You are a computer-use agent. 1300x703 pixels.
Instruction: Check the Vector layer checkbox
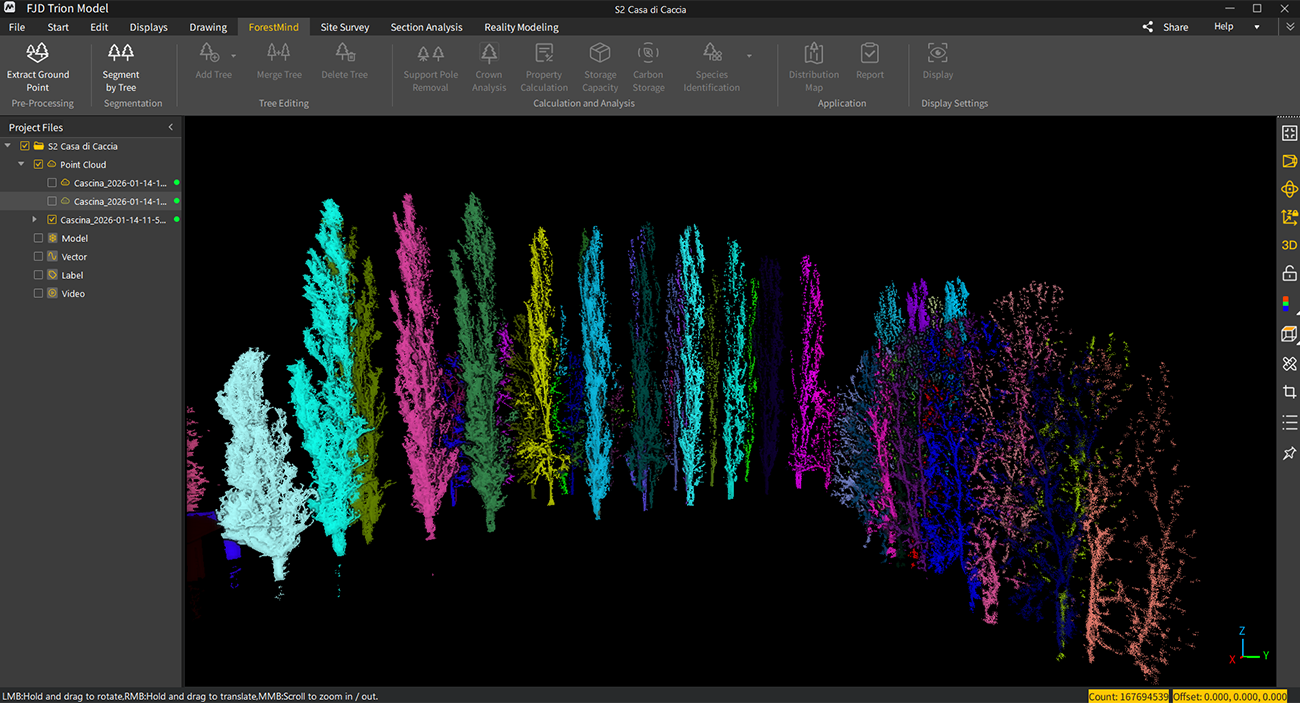tap(39, 257)
